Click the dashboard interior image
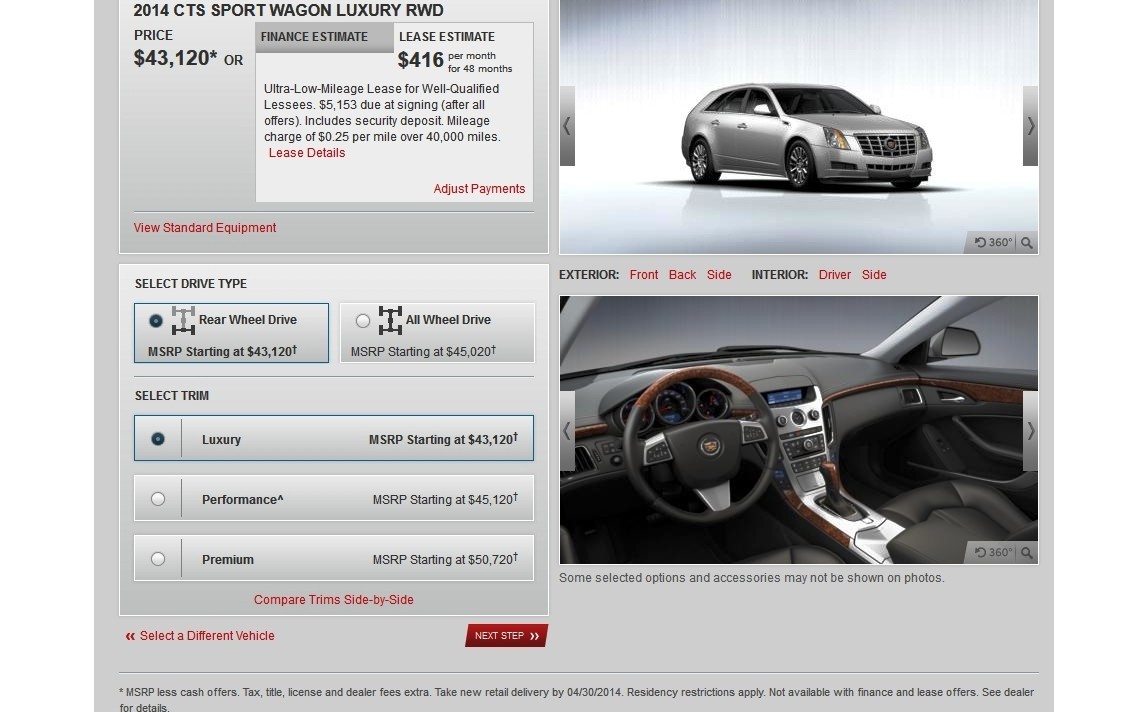Screen dimensions: 1132x712 tap(799, 430)
